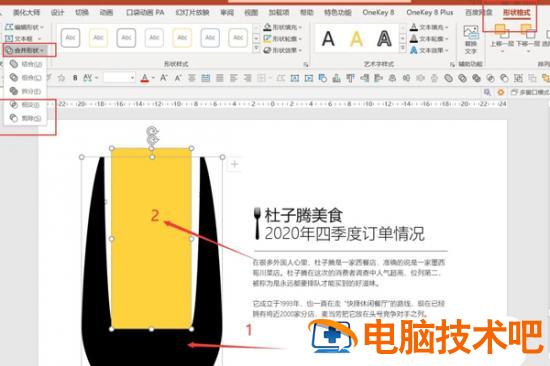The height and width of the screenshot is (366, 550).
Task: Click 多窗口模式 (multi-window mode) button
Action: (530, 92)
